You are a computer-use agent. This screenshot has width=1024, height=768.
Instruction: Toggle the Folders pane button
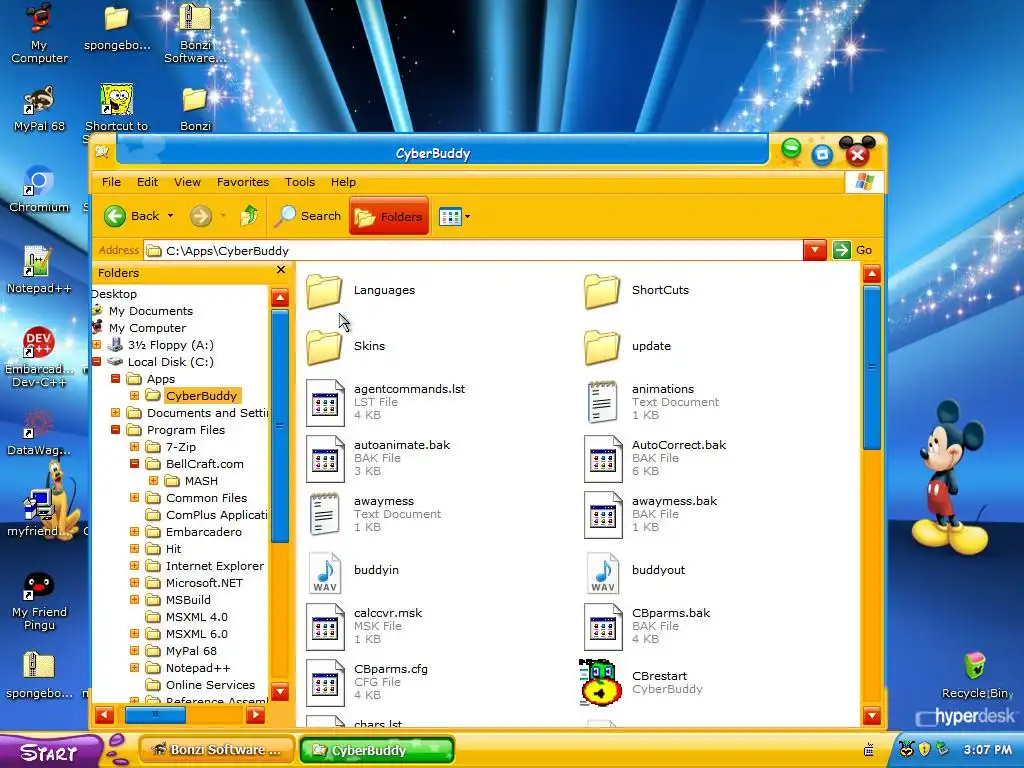[389, 216]
